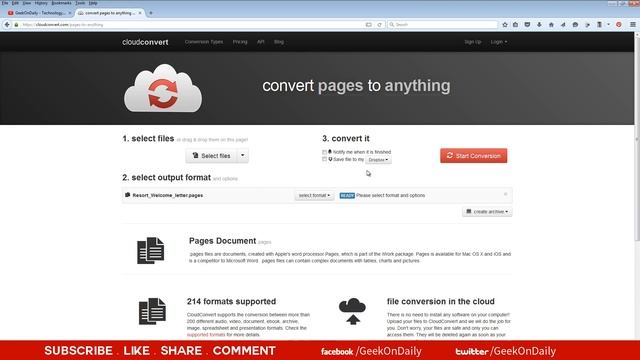Expand the Select files arrow dropdown
640x360 pixels.
tap(242, 156)
